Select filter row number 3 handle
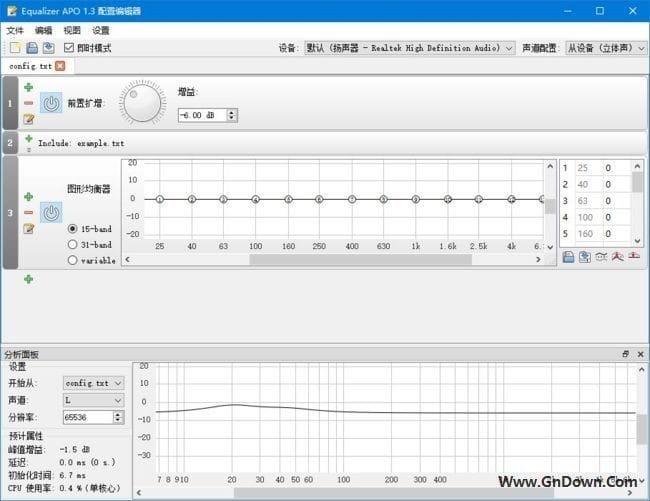The height and width of the screenshot is (501, 650). click(x=10, y=213)
